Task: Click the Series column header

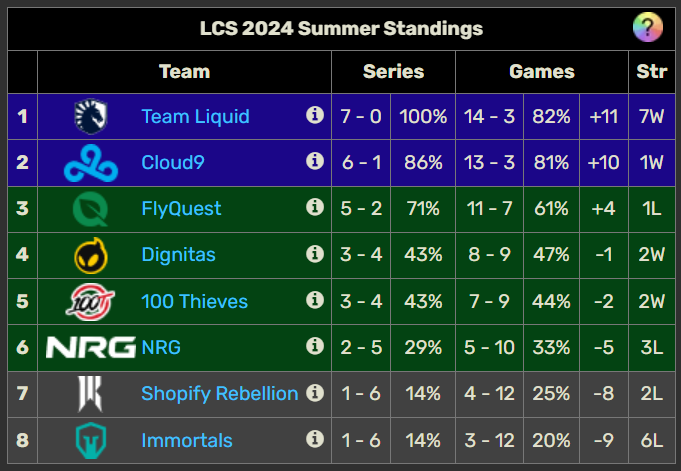Action: pyautogui.click(x=393, y=72)
